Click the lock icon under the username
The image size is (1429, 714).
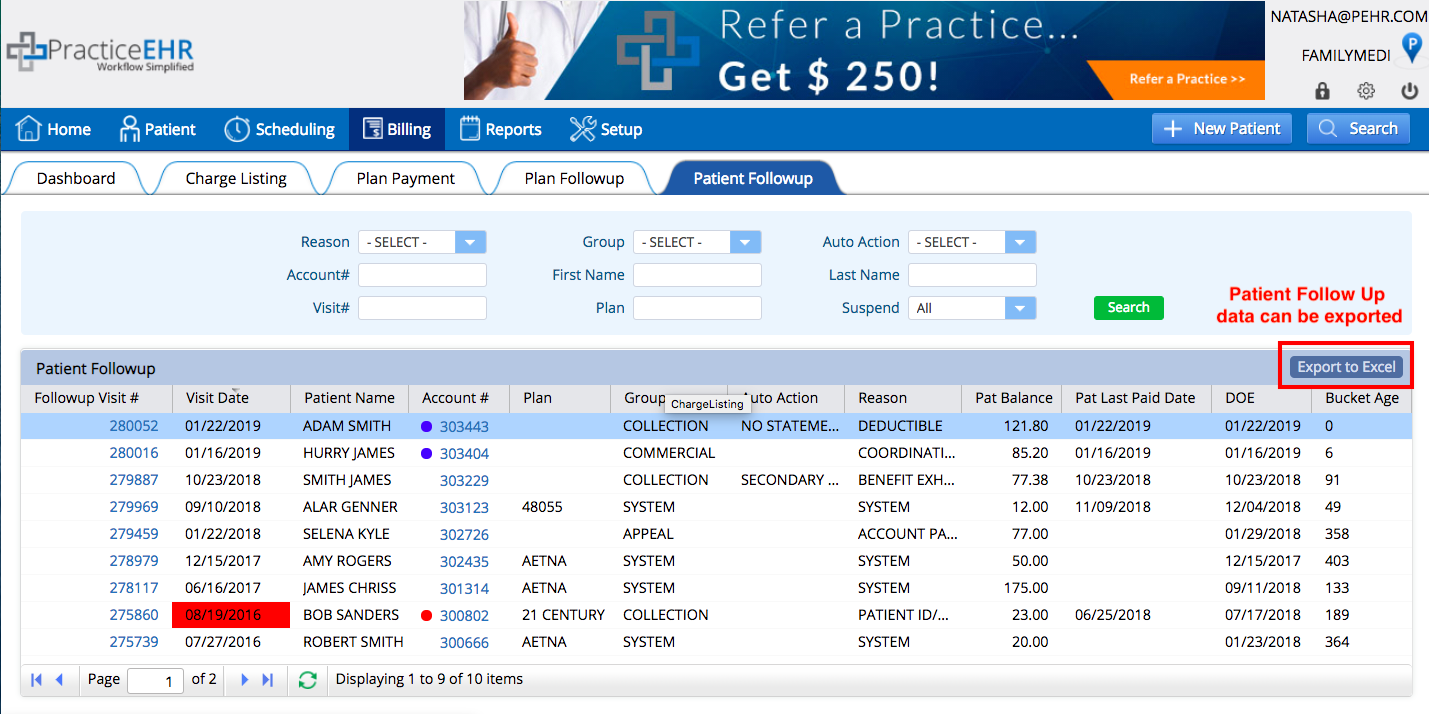point(1322,91)
